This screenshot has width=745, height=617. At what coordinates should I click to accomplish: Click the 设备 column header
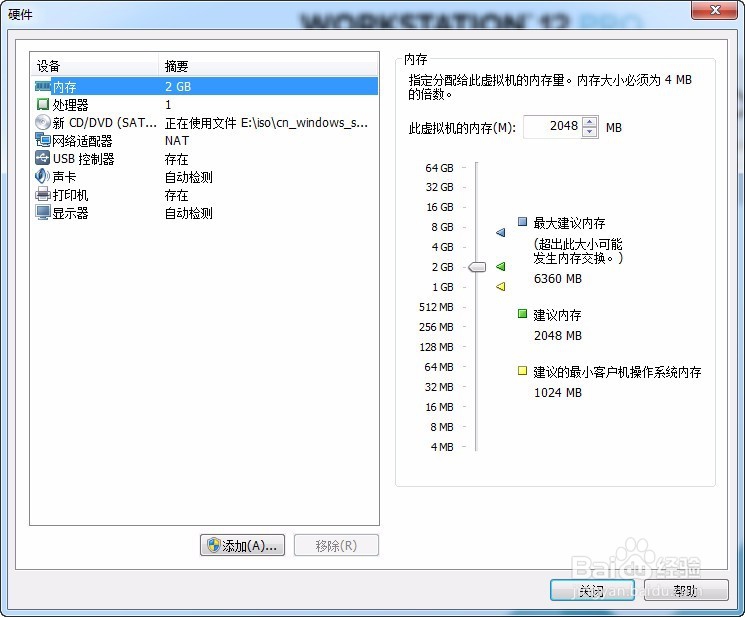click(x=95, y=66)
